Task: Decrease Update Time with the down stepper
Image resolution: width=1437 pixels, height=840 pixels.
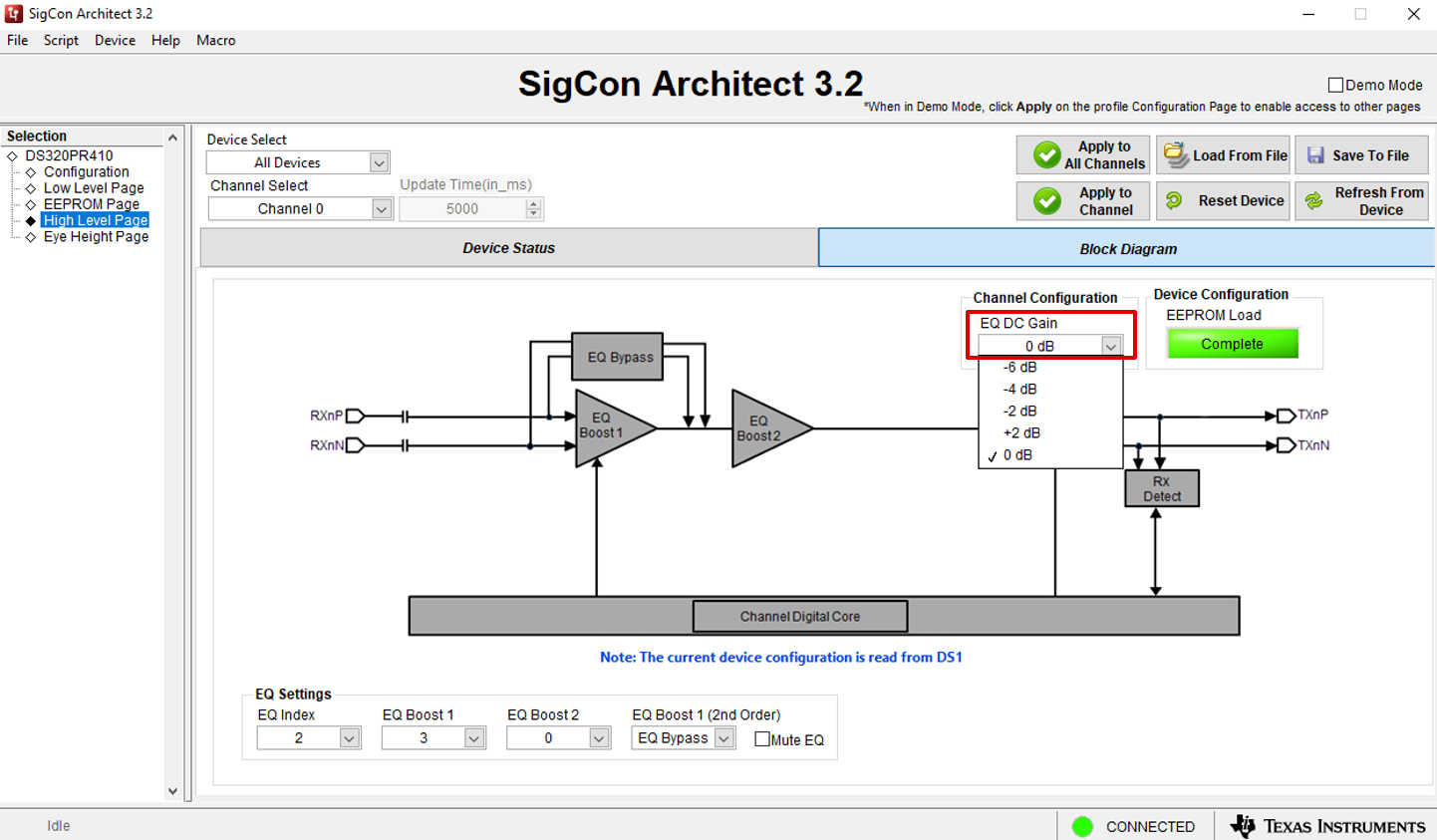Action: (x=534, y=214)
